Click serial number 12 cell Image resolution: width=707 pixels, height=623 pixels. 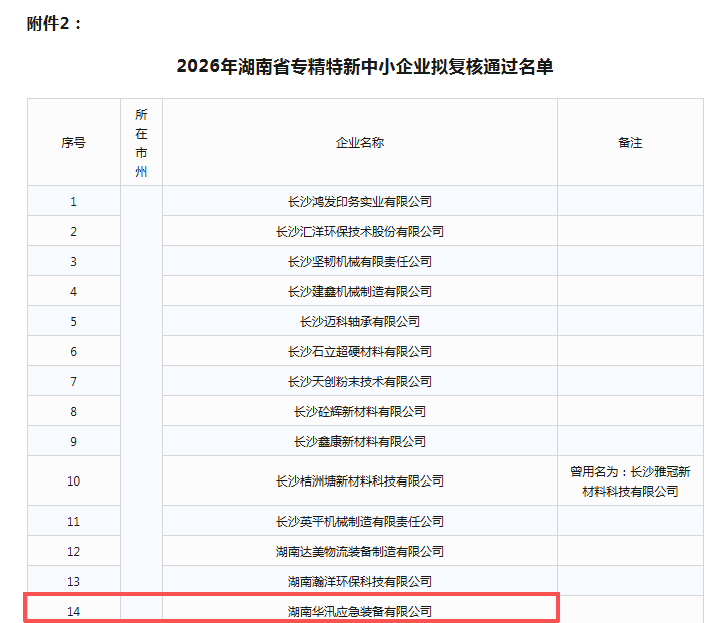73,551
